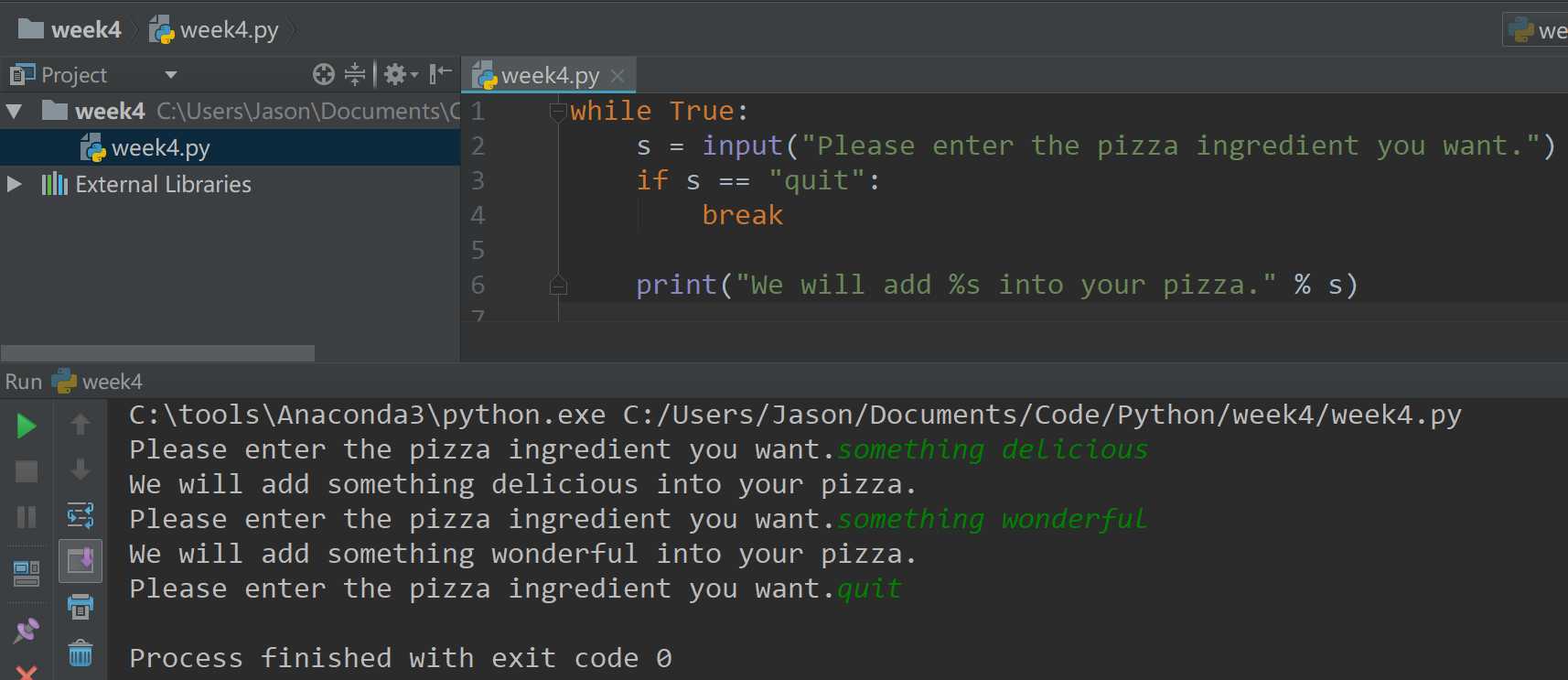Click the week4.py breadcrumb in navigation bar
Image resolution: width=1568 pixels, height=680 pixels.
tap(214, 29)
